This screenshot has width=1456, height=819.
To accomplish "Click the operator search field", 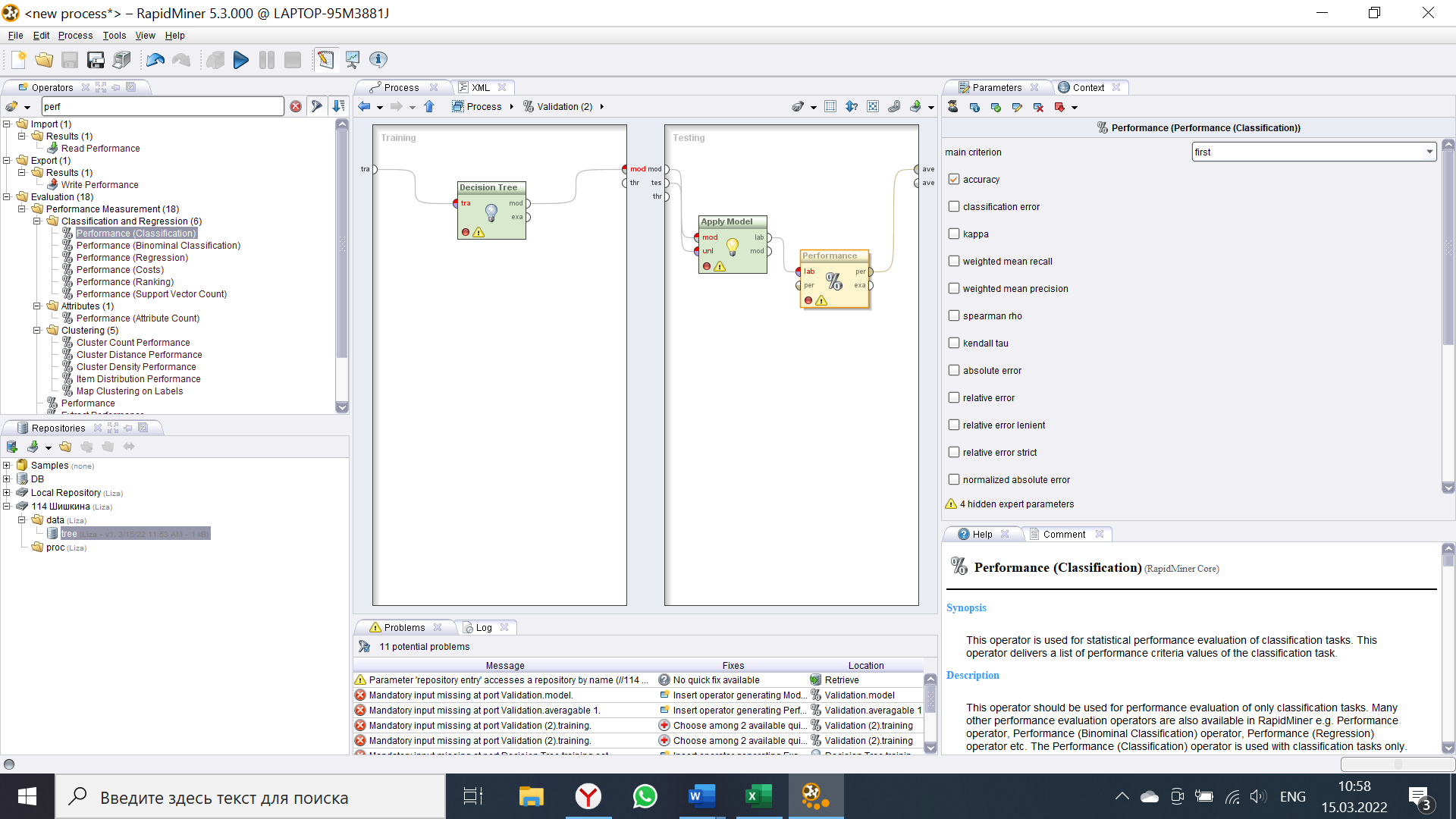I will pos(163,107).
